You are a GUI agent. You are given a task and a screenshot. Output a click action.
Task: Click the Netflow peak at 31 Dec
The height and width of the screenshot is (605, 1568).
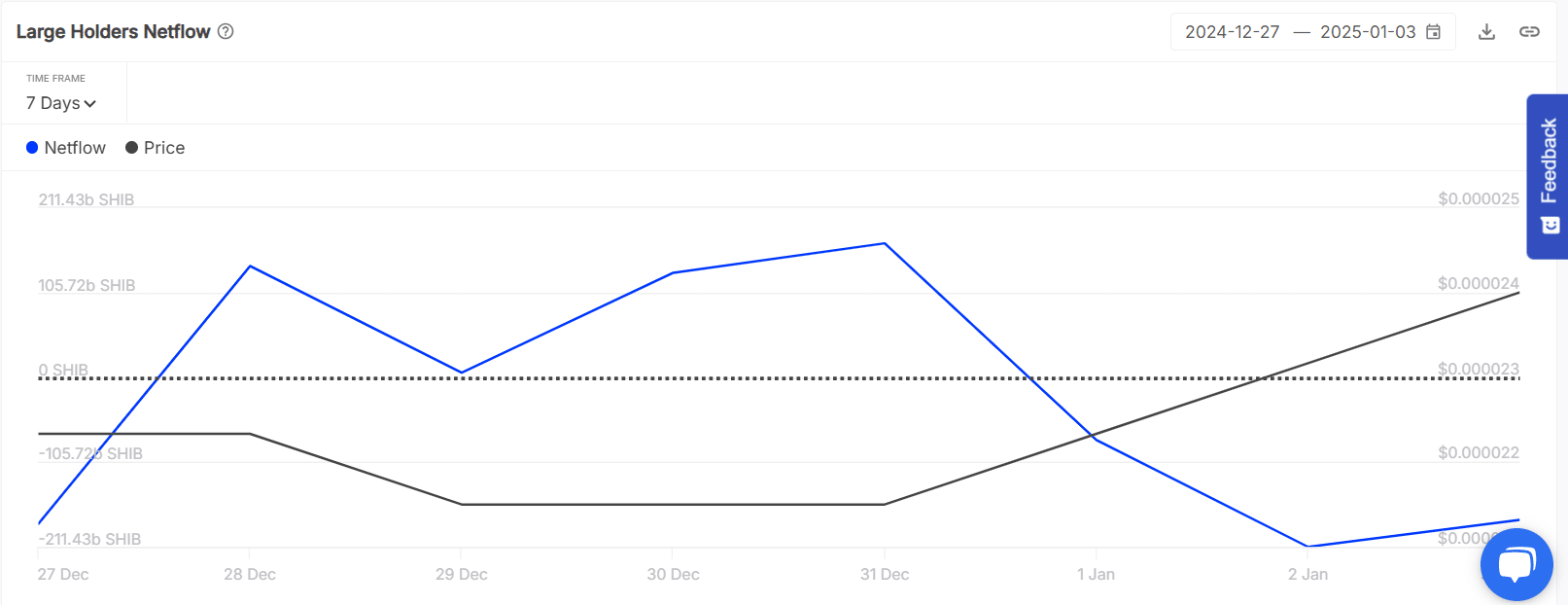pos(885,243)
